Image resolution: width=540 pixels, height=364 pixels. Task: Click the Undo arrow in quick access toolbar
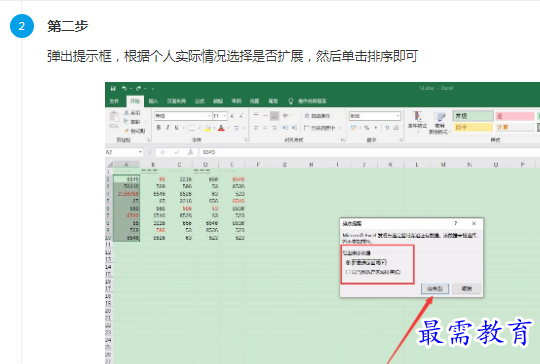pyautogui.click(x=124, y=89)
